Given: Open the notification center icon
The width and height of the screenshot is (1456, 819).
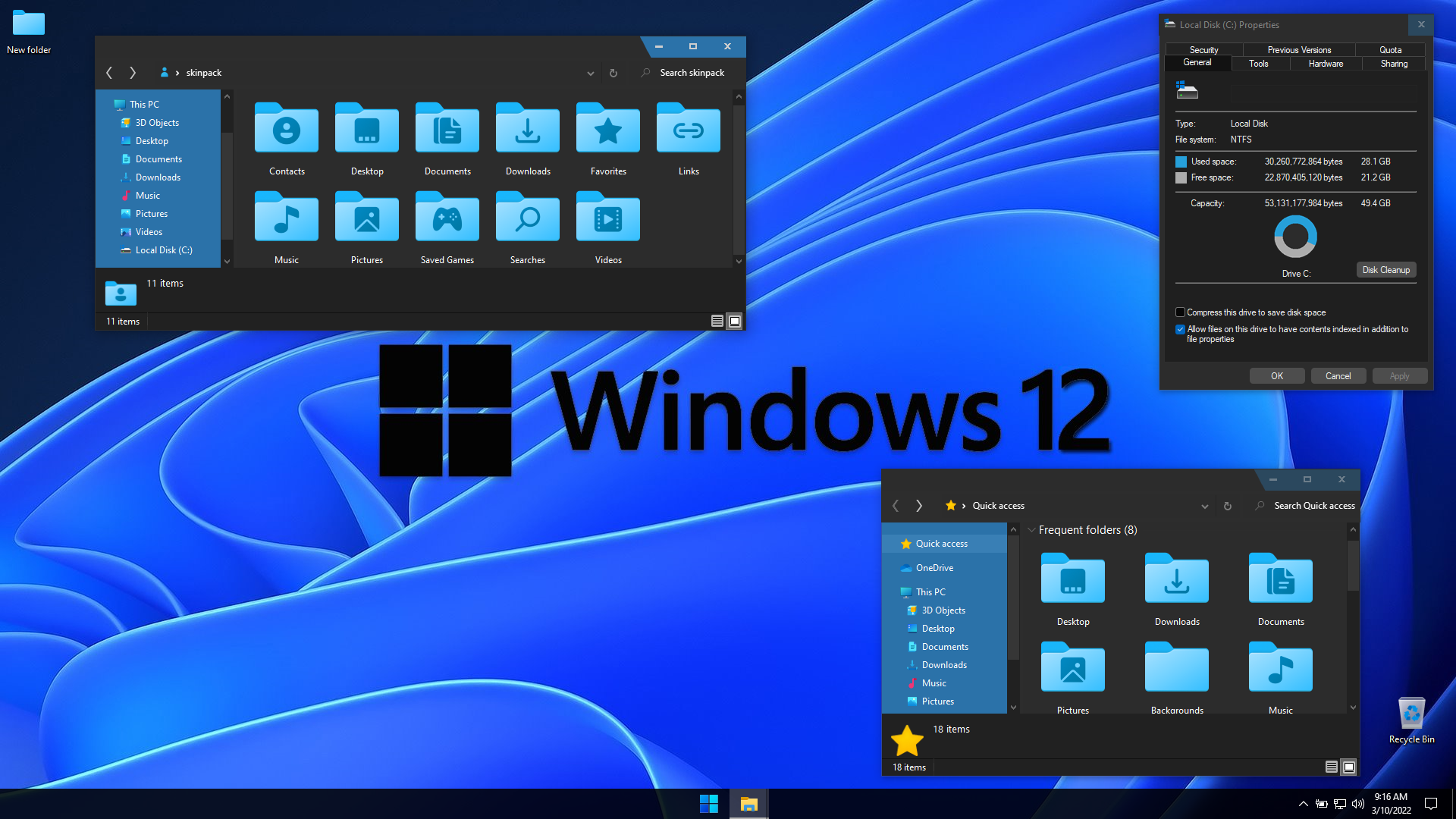Looking at the screenshot, I should tap(1431, 804).
